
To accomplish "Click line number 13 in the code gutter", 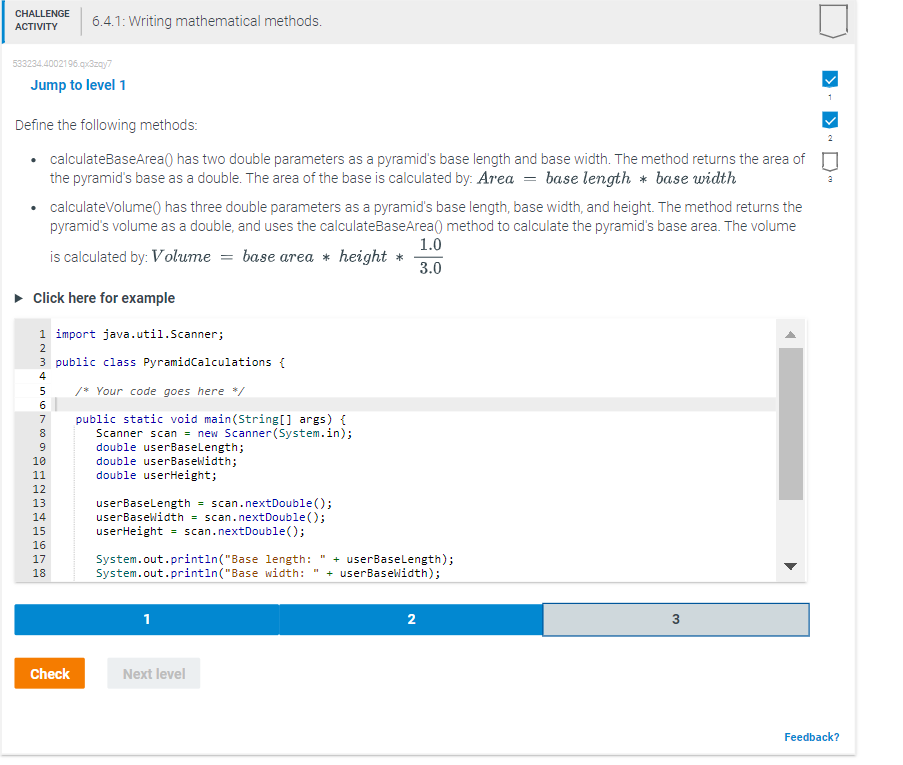I will 40,503.
